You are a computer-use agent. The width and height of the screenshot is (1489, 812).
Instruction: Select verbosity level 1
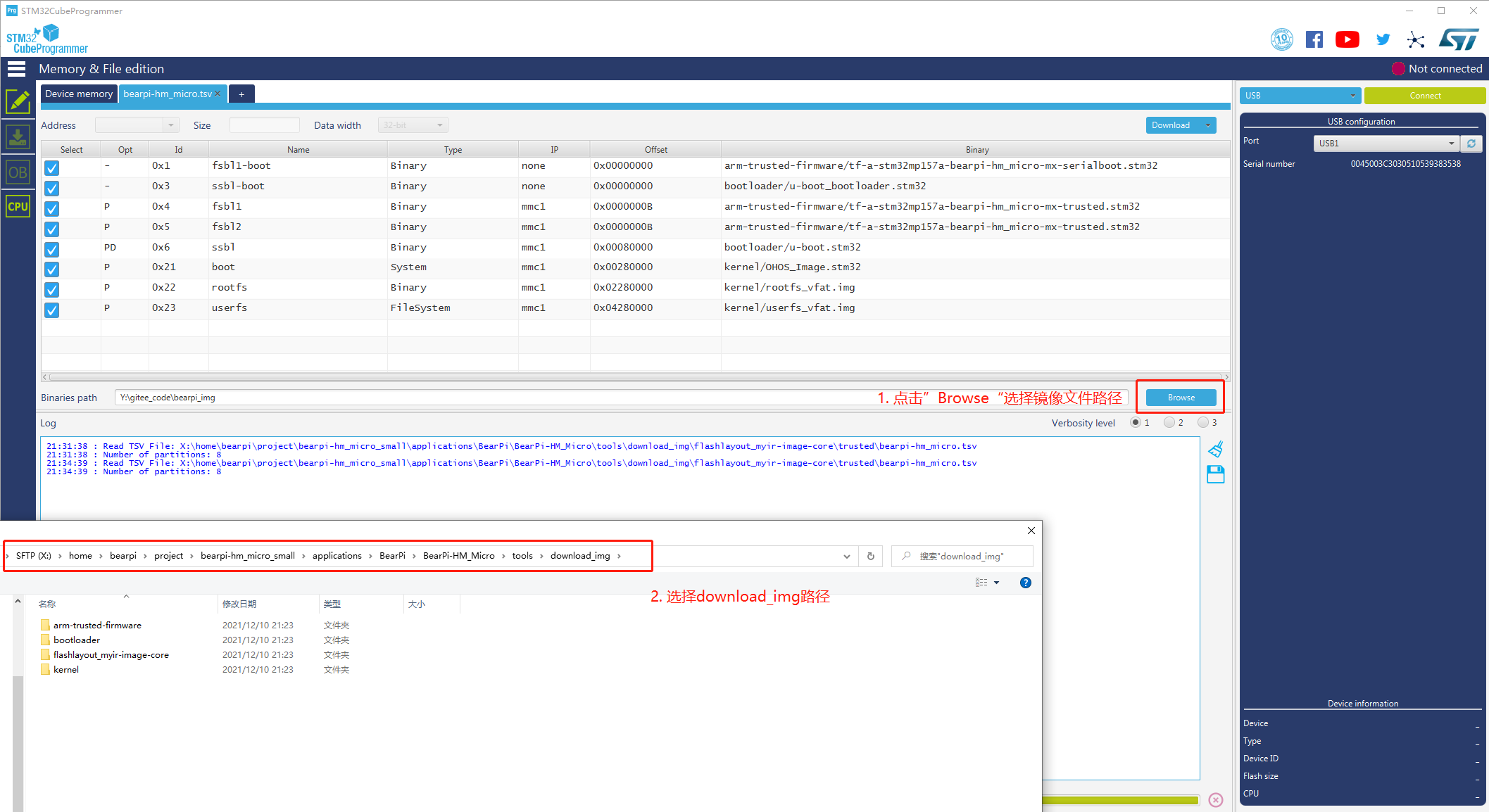1136,422
